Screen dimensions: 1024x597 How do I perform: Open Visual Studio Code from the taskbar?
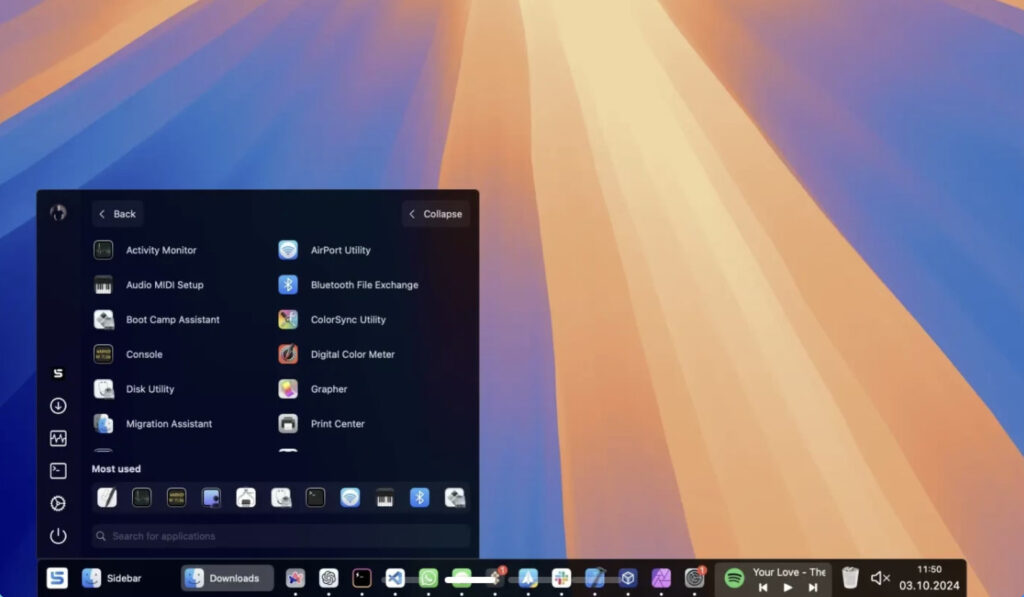[395, 578]
